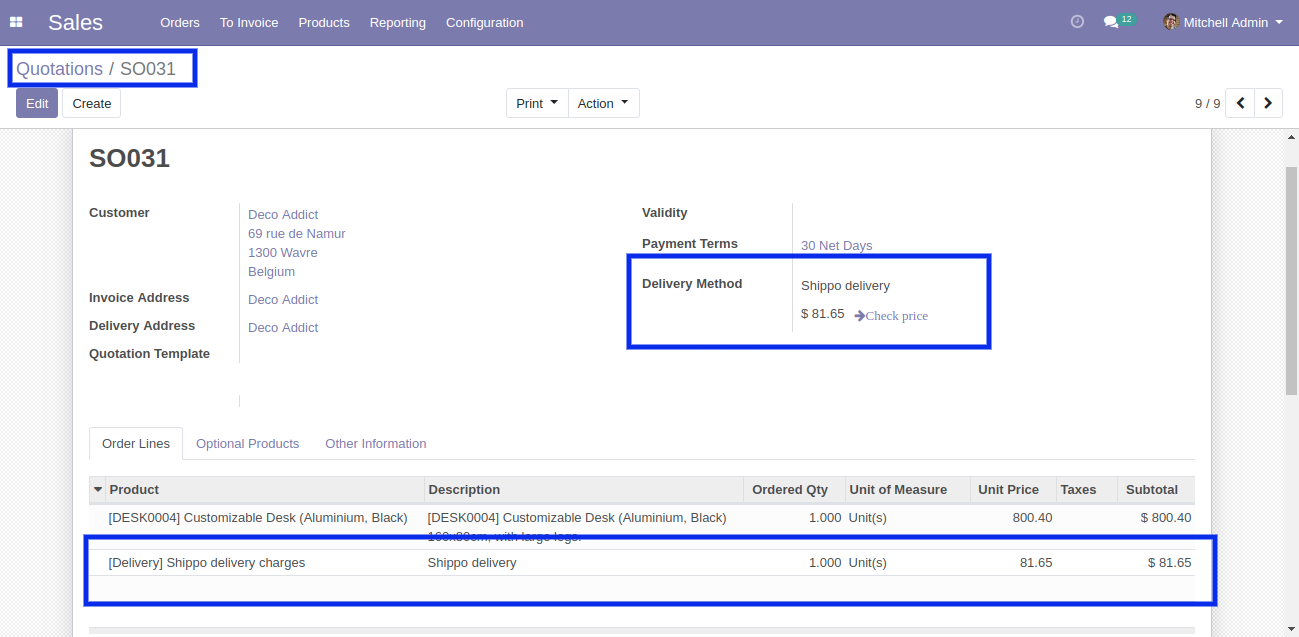Go back to Quotations breadcrumb

[59, 69]
